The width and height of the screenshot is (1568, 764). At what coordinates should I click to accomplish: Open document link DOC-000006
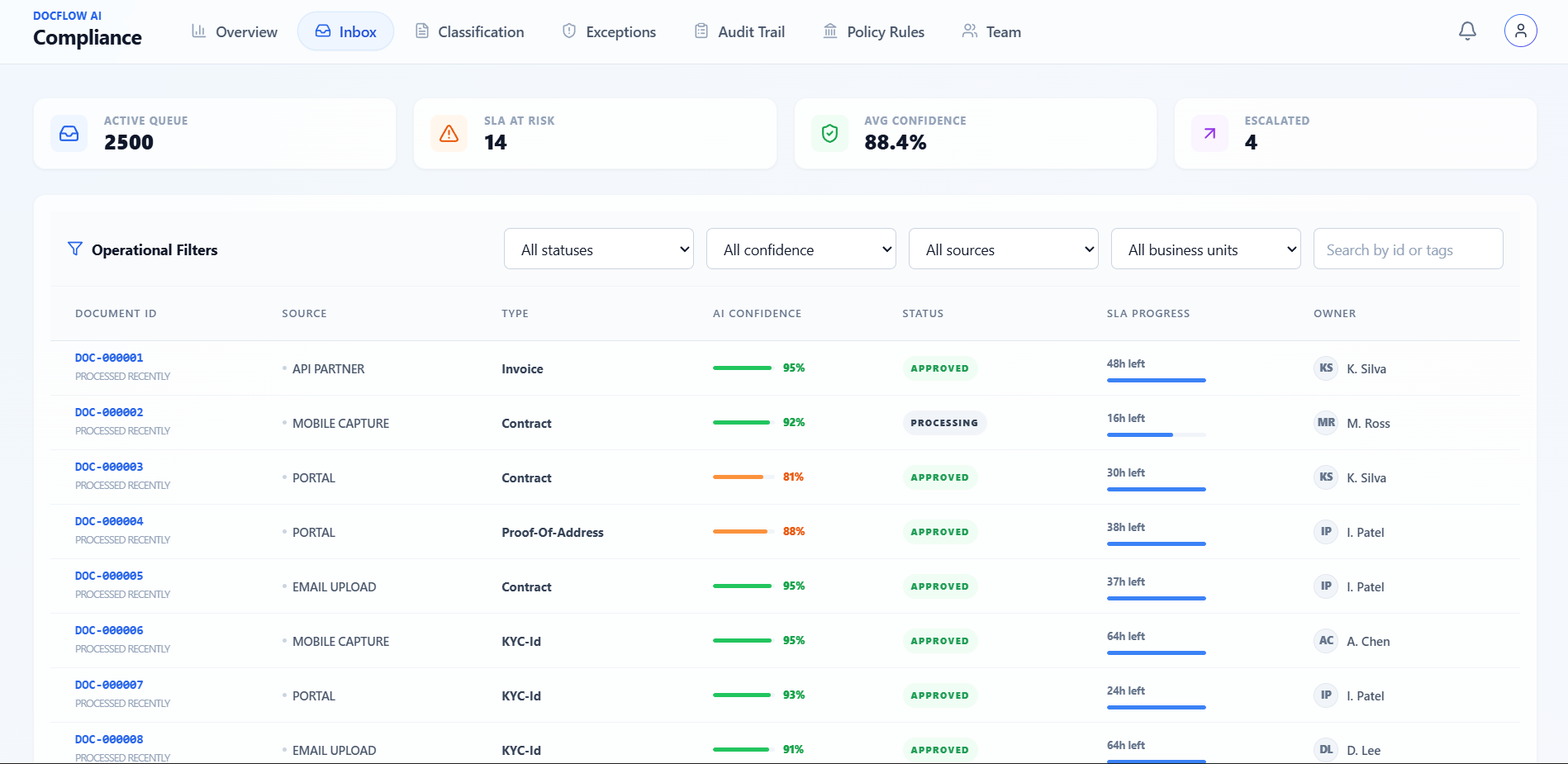(109, 630)
